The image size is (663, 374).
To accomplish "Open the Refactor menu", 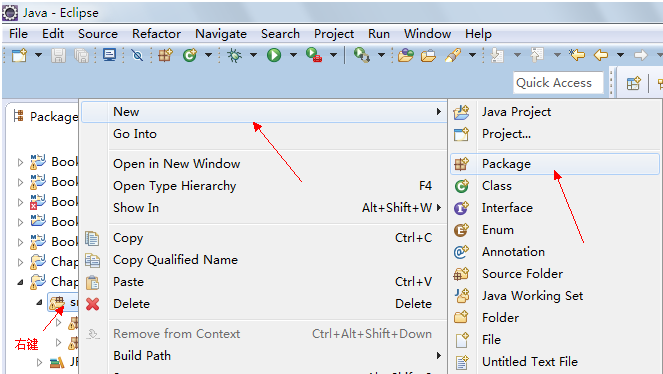I will (x=156, y=34).
